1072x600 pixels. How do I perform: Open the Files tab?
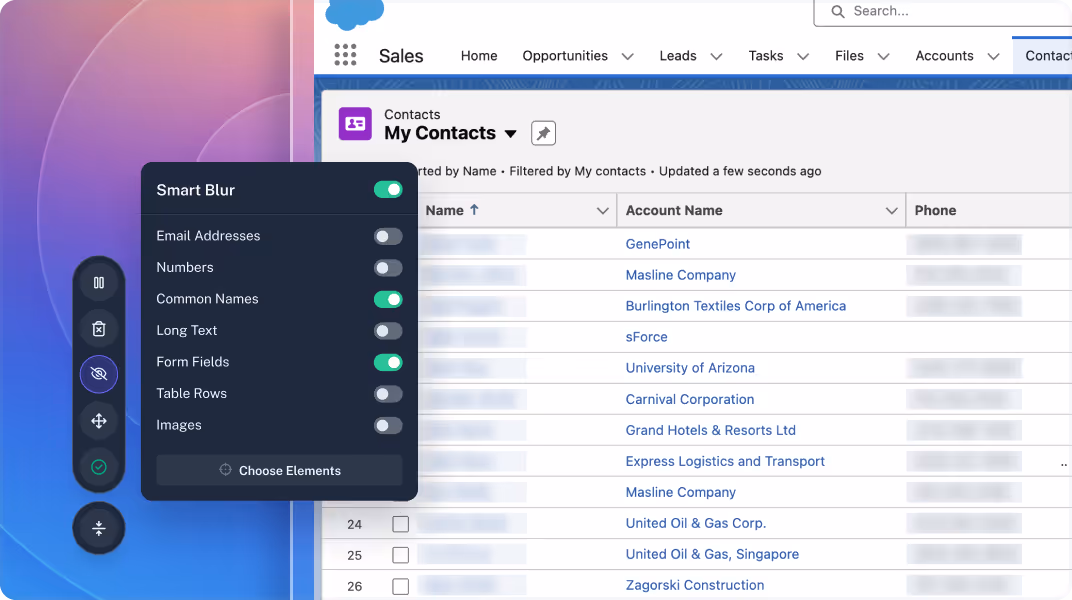tap(849, 55)
